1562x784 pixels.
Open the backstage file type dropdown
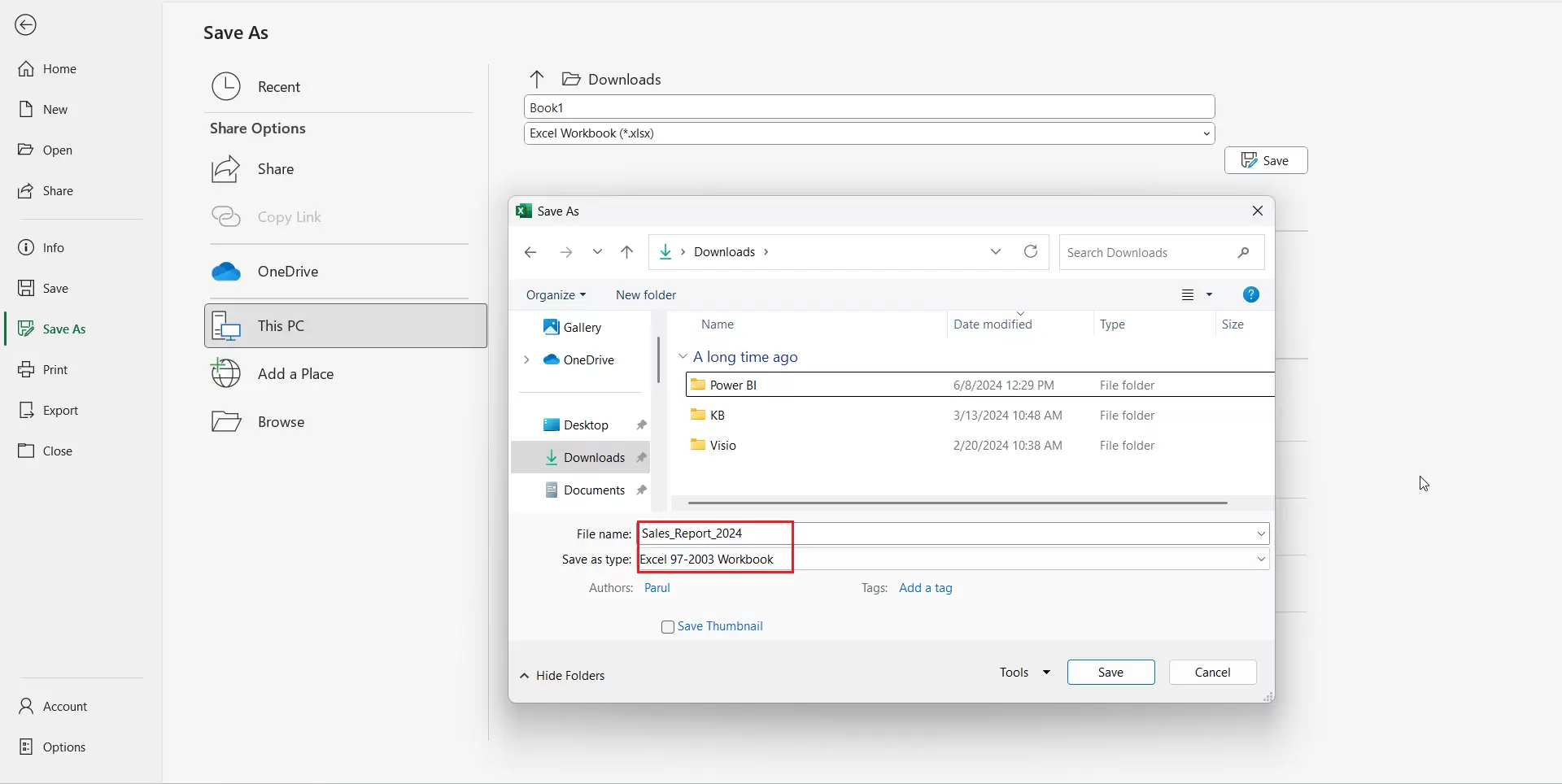click(x=1206, y=133)
